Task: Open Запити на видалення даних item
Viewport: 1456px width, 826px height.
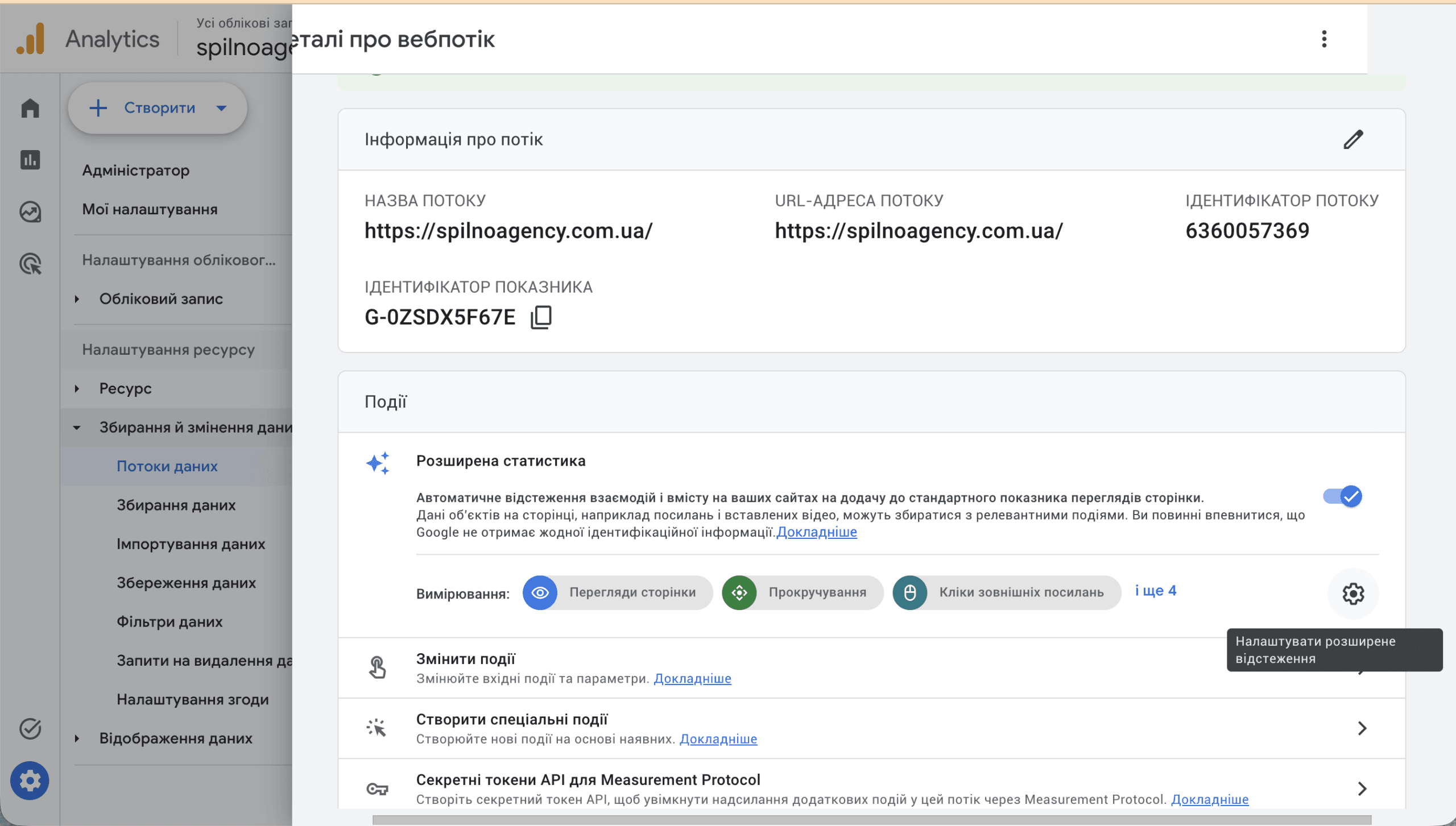Action: (204, 661)
